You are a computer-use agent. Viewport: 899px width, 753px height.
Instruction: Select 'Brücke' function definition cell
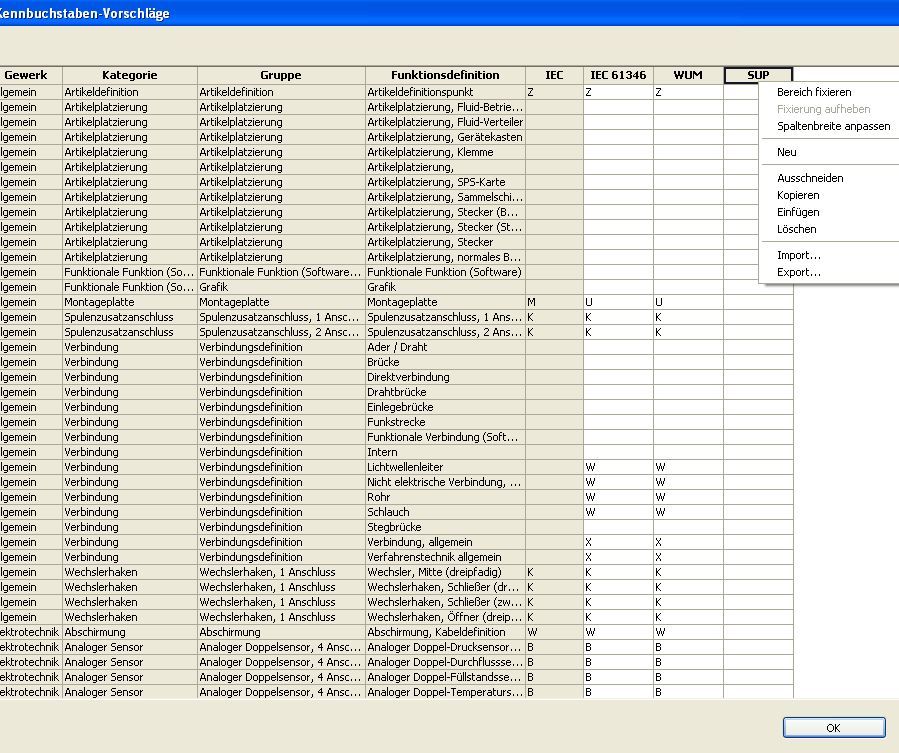tap(445, 362)
